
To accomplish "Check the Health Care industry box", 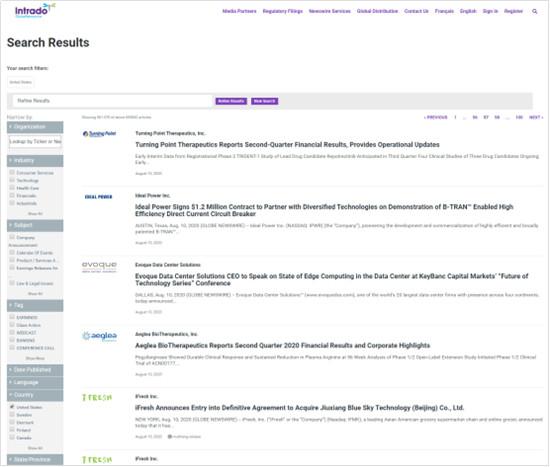I will pyautogui.click(x=12, y=188).
